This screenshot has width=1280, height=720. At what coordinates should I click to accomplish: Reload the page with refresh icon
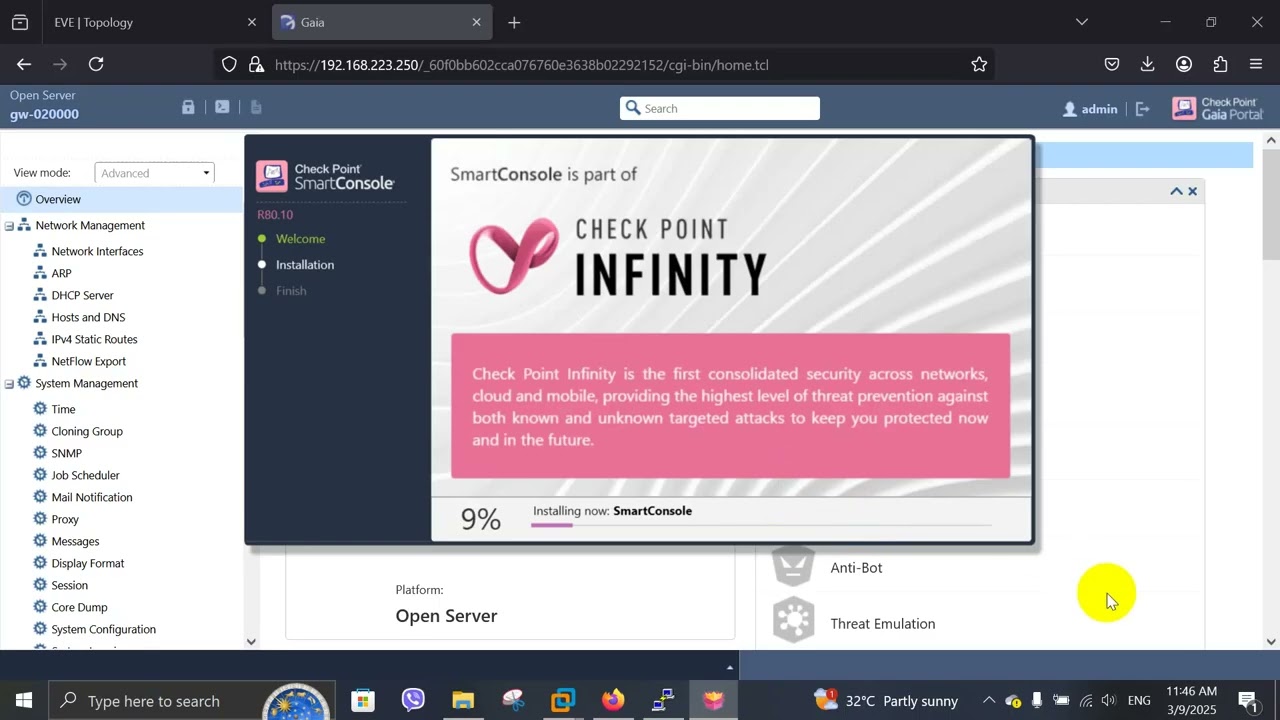point(96,64)
